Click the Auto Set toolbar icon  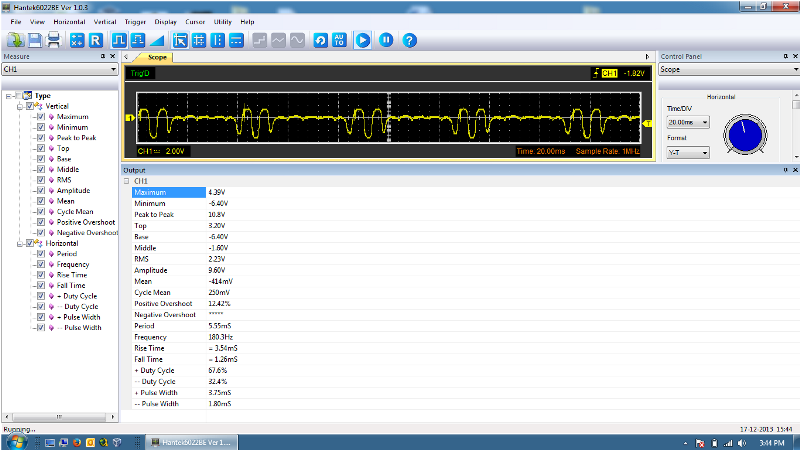click(x=338, y=40)
